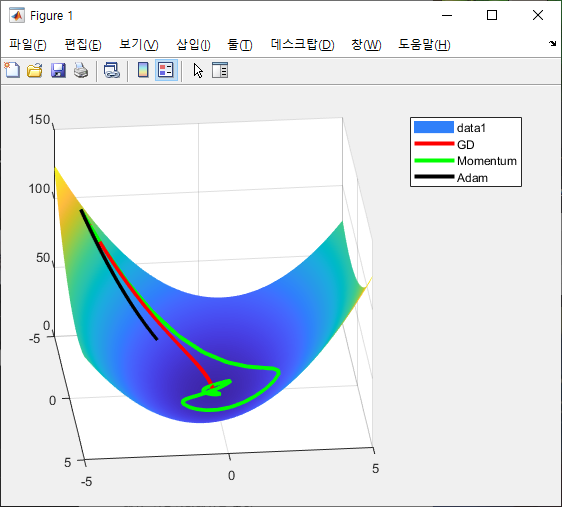Open the 도움말(H) menu

[424, 45]
